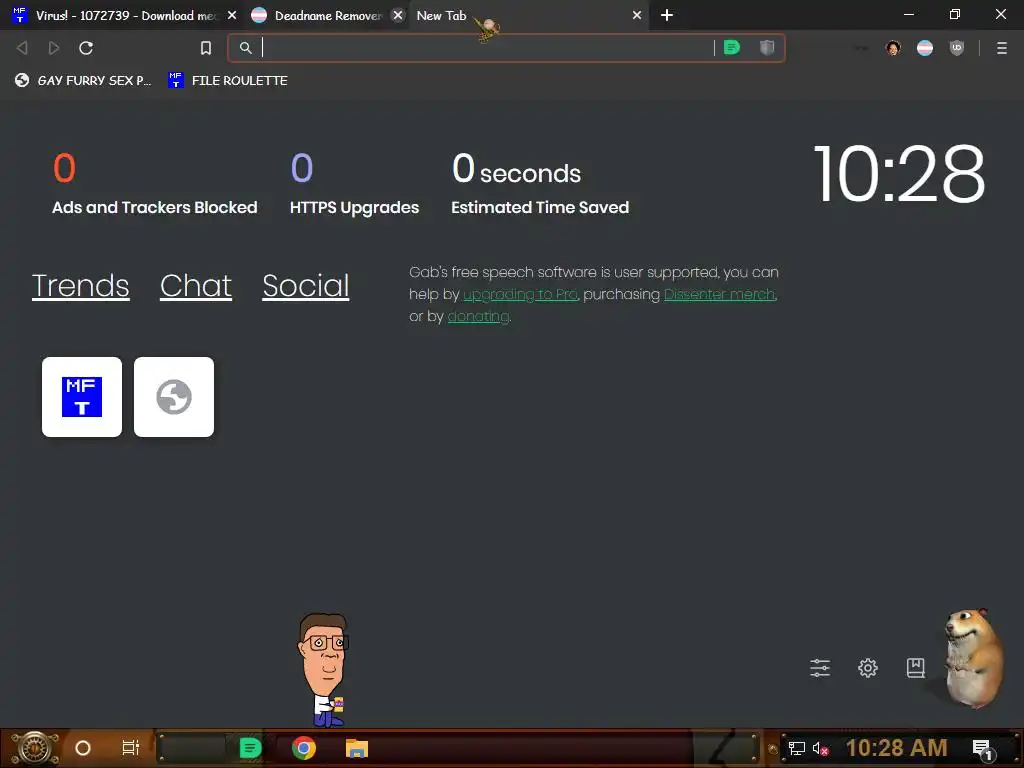1024x768 pixels.
Task: Open Deadname Remover extension icon
Action: (x=925, y=48)
